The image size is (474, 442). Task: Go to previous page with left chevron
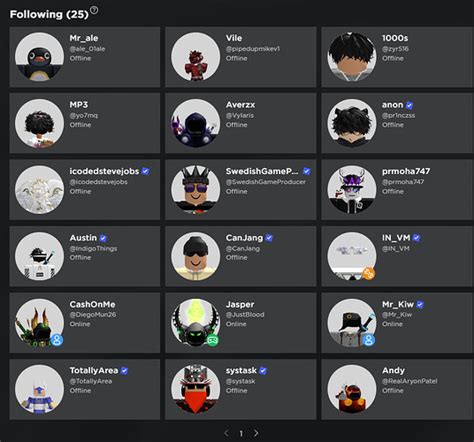(226, 433)
